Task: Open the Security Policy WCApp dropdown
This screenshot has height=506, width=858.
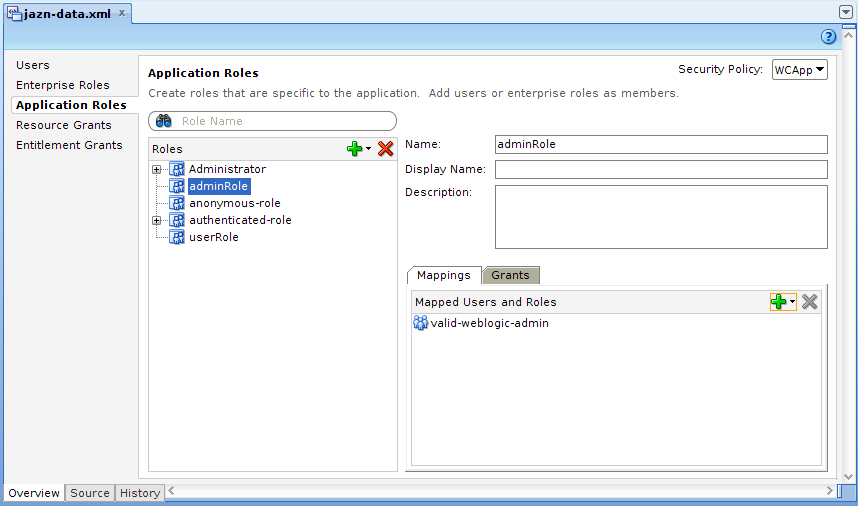Action: click(799, 70)
